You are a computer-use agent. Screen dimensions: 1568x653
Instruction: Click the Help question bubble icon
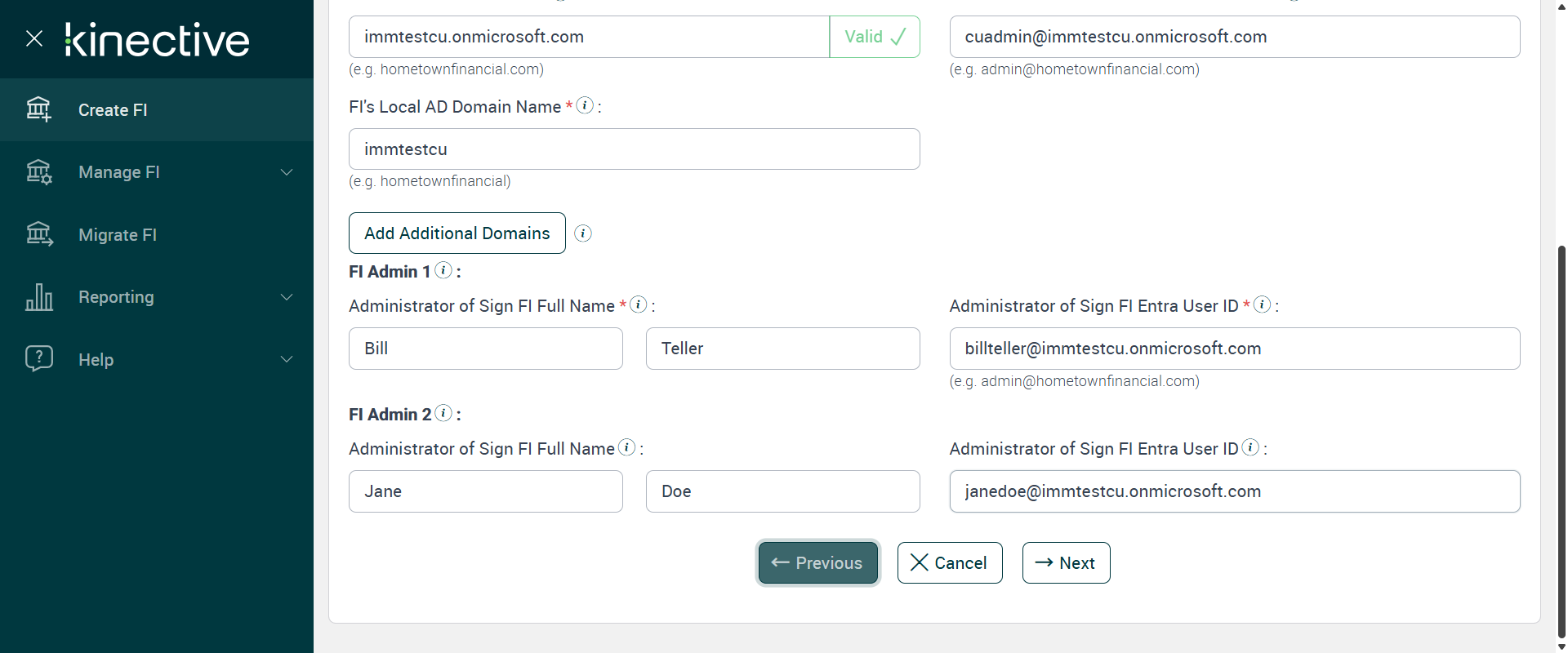pyautogui.click(x=38, y=359)
